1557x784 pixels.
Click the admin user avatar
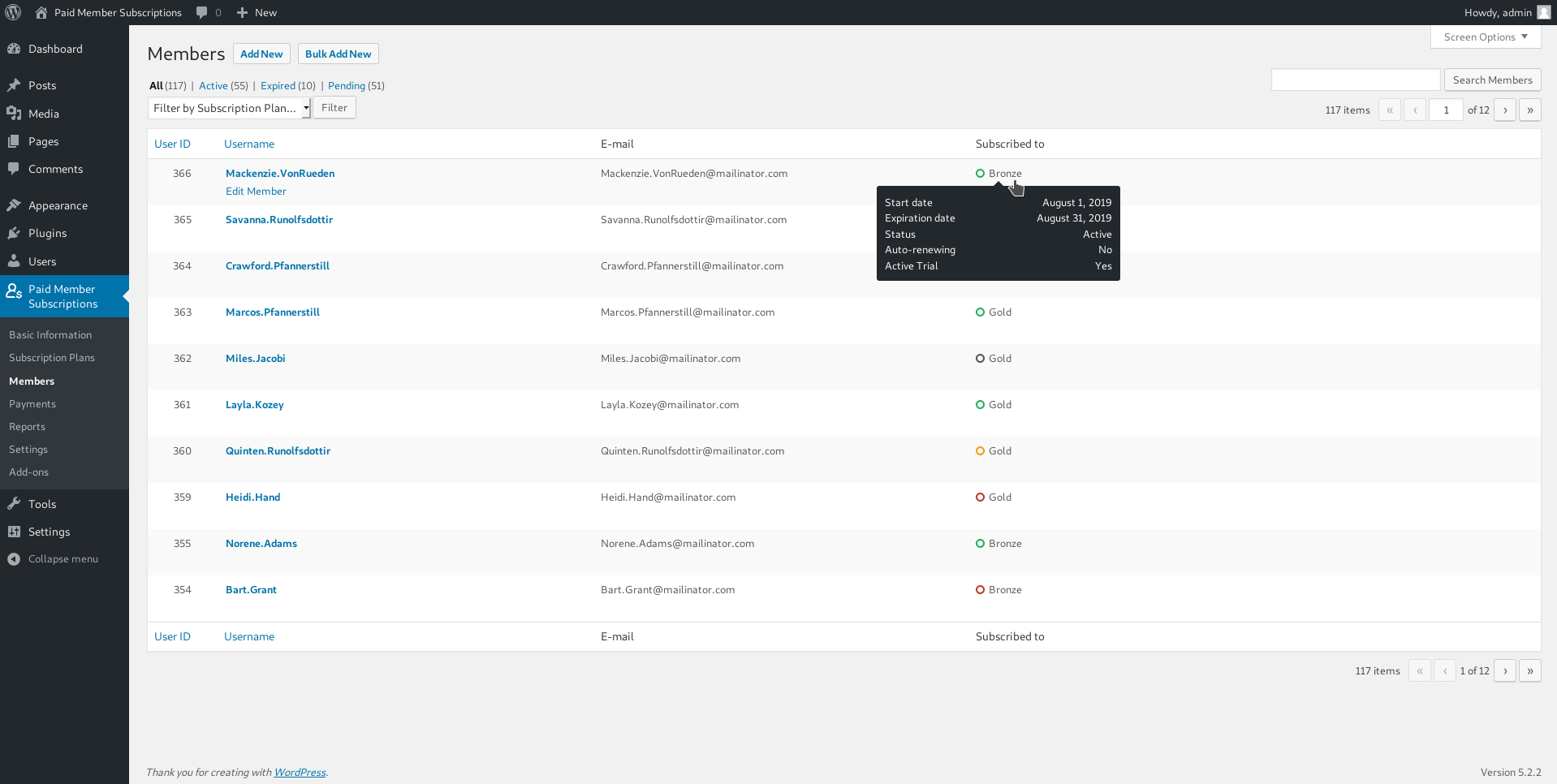click(1543, 12)
